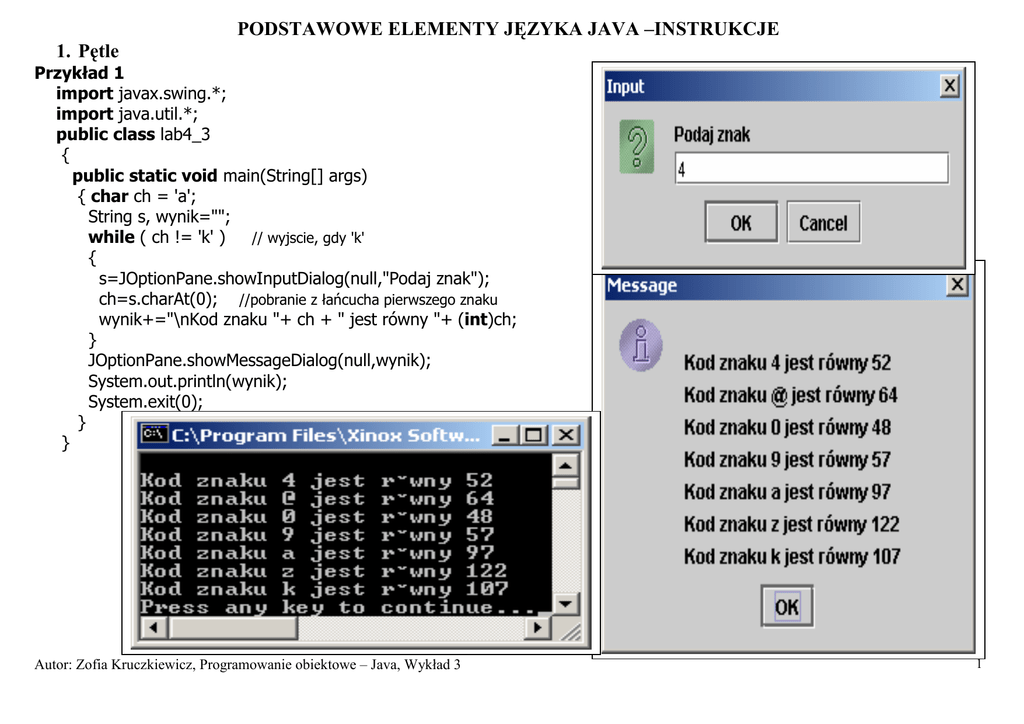This screenshot has height=724, width=1024.
Task: Click the console vertical scrollbar down arrow
Action: pos(566,604)
